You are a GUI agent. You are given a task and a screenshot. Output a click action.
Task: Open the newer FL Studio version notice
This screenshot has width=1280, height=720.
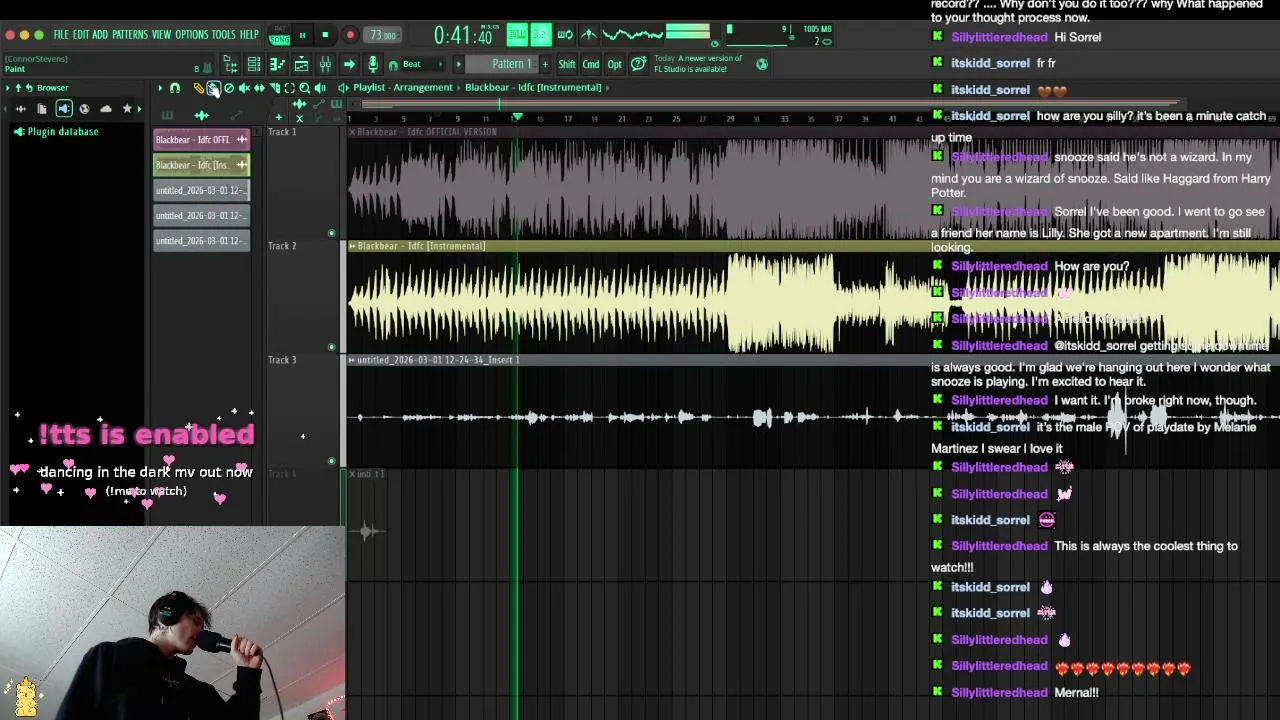click(698, 64)
